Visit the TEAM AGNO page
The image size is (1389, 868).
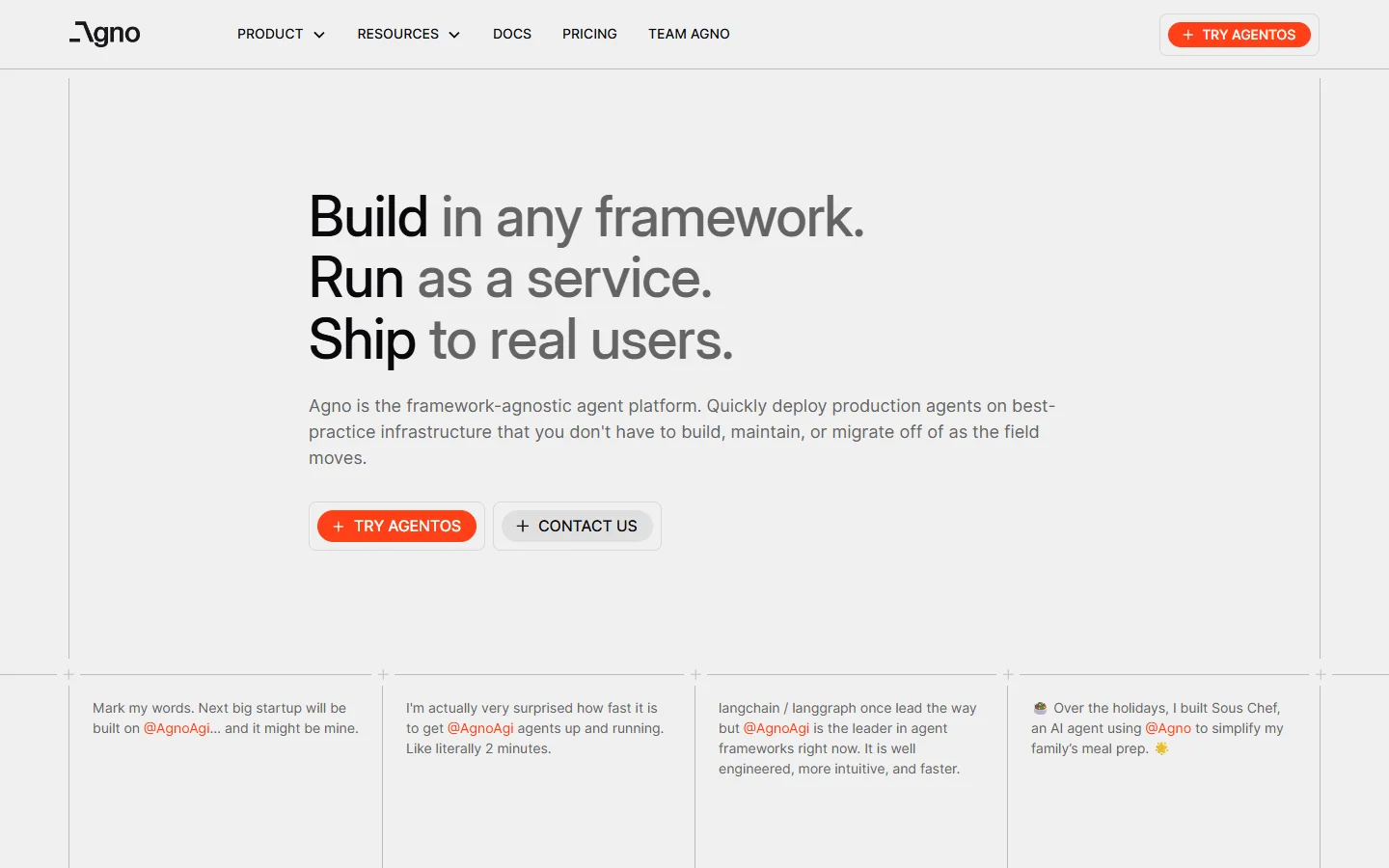(x=689, y=34)
